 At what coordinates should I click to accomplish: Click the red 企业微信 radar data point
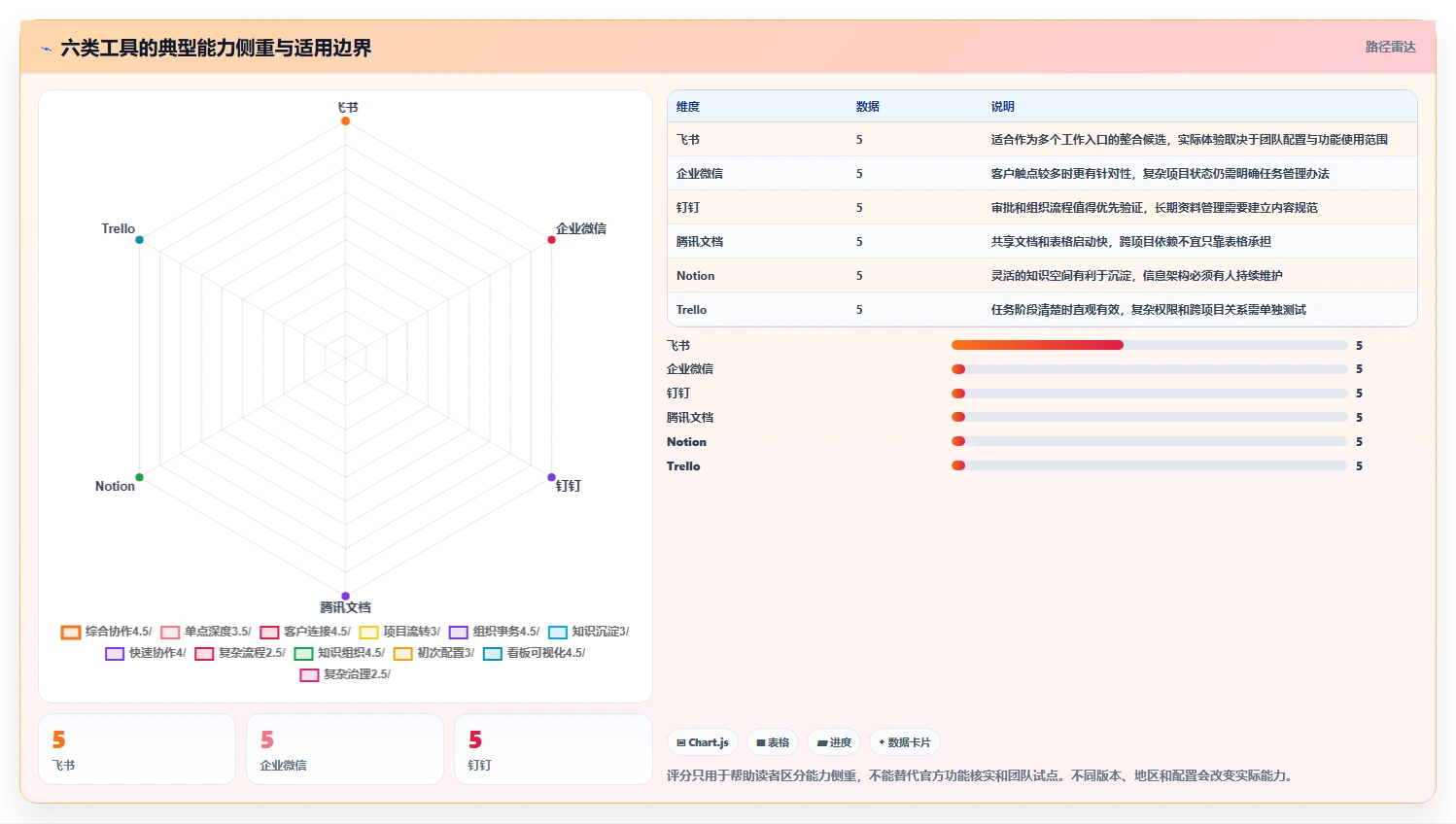[x=551, y=239]
